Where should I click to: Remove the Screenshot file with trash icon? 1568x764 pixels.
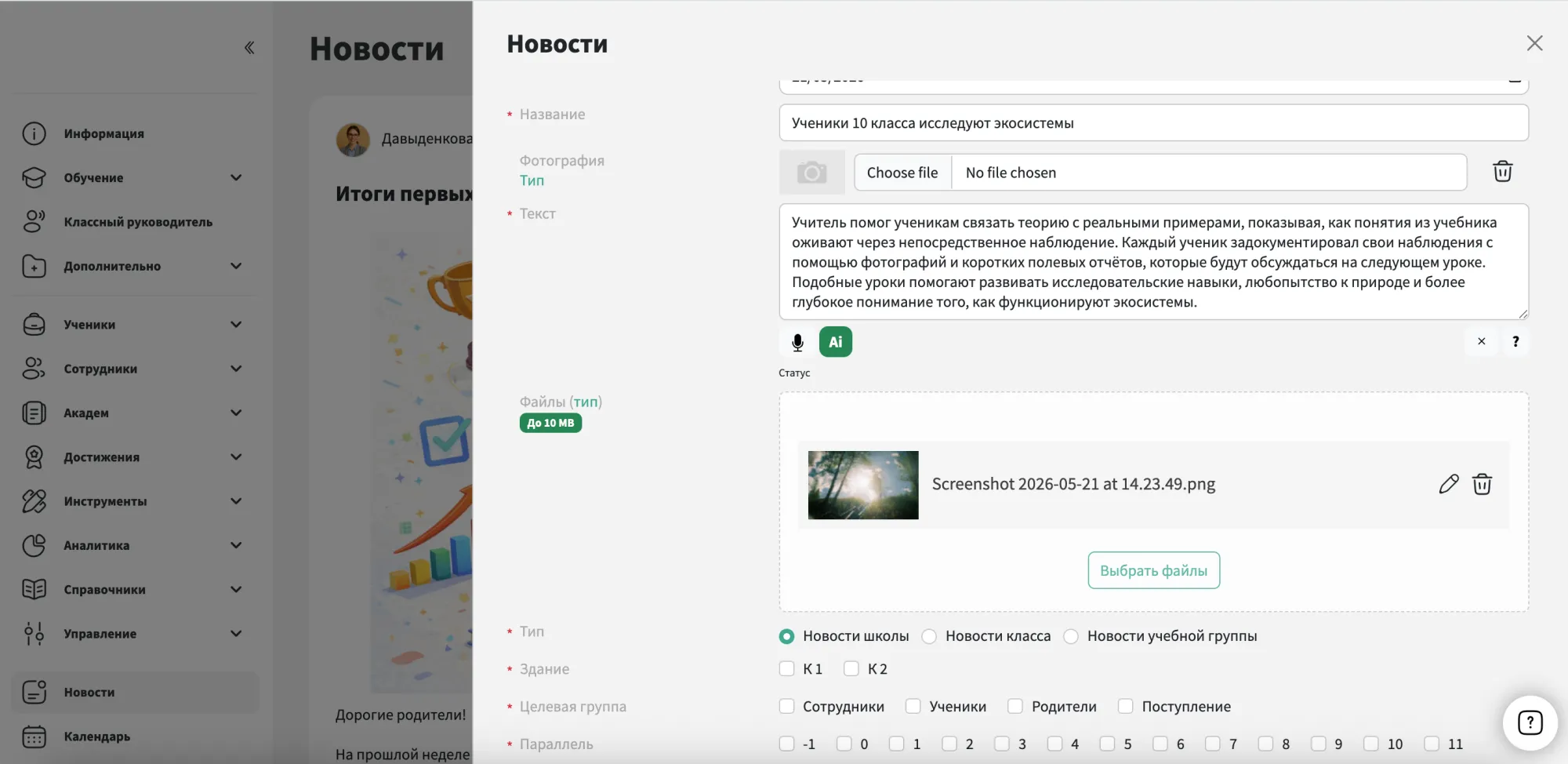tap(1482, 484)
